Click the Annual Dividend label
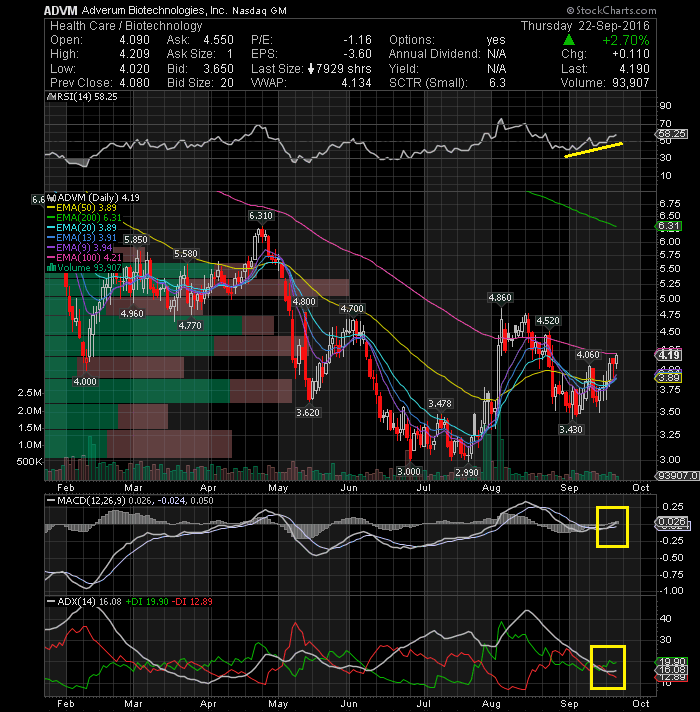This screenshot has height=712, width=700. pos(434,54)
